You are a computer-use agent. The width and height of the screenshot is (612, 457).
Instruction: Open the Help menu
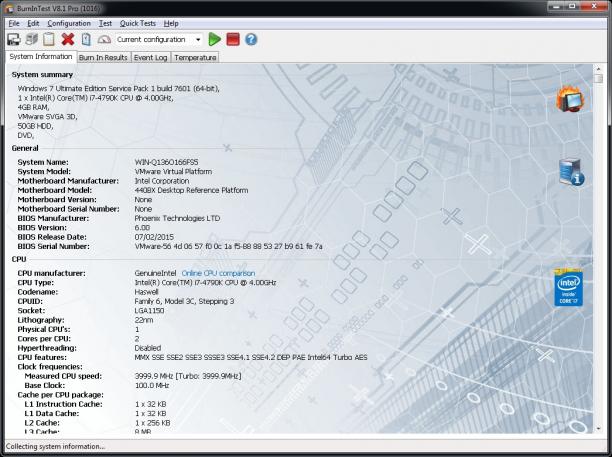click(x=171, y=23)
